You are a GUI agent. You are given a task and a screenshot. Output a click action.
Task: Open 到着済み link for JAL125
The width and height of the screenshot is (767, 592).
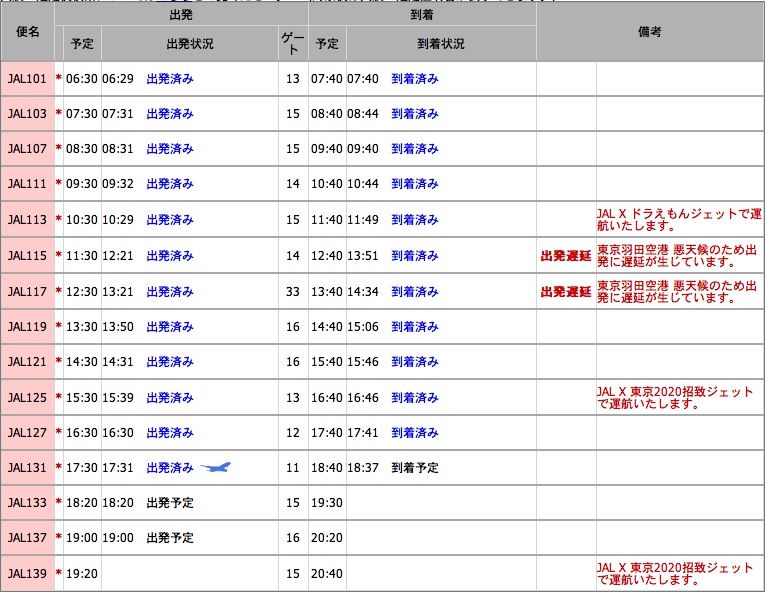(415, 398)
